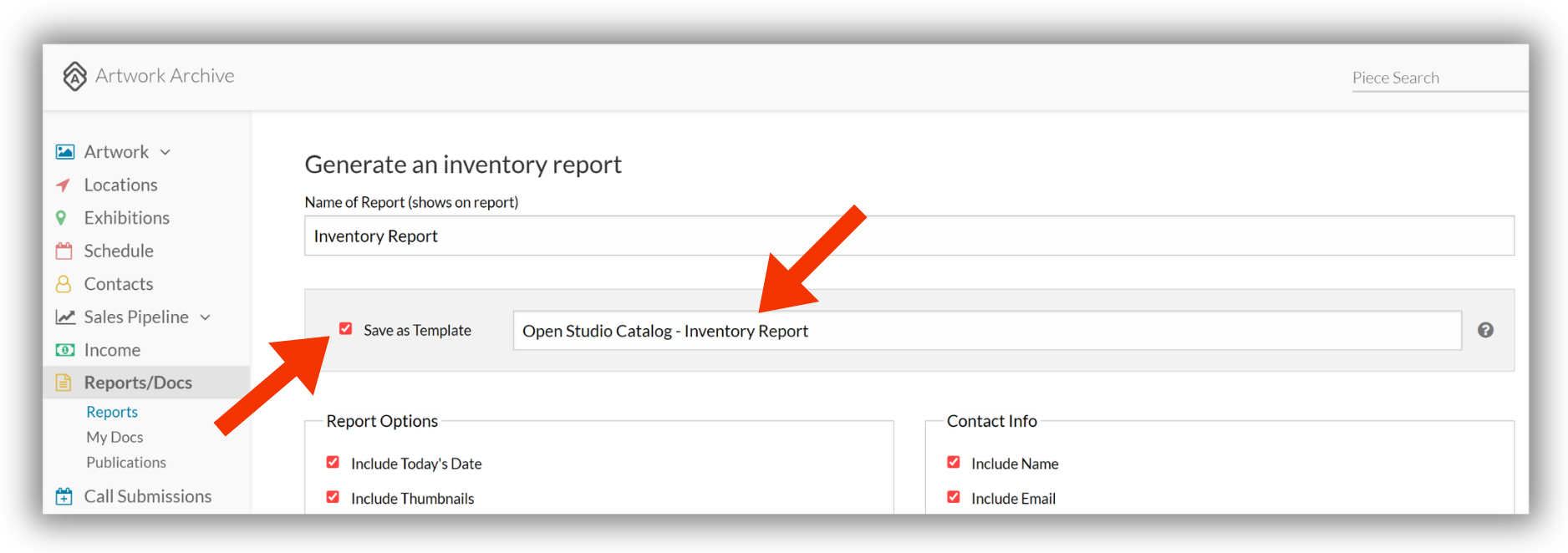
Task: Select the Income money icon
Action: tap(64, 350)
